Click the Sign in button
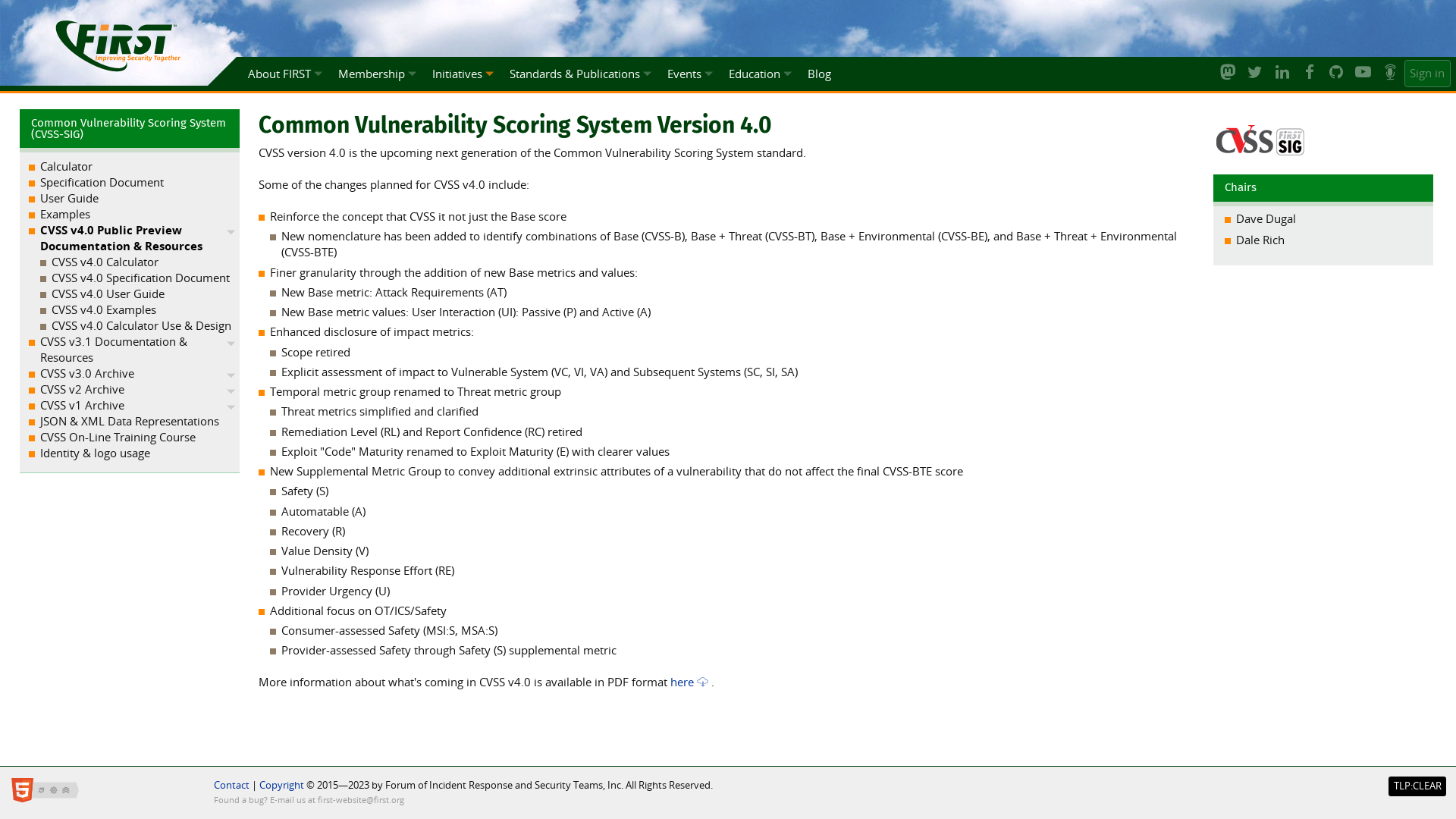The image size is (1456, 819). coord(1427,71)
